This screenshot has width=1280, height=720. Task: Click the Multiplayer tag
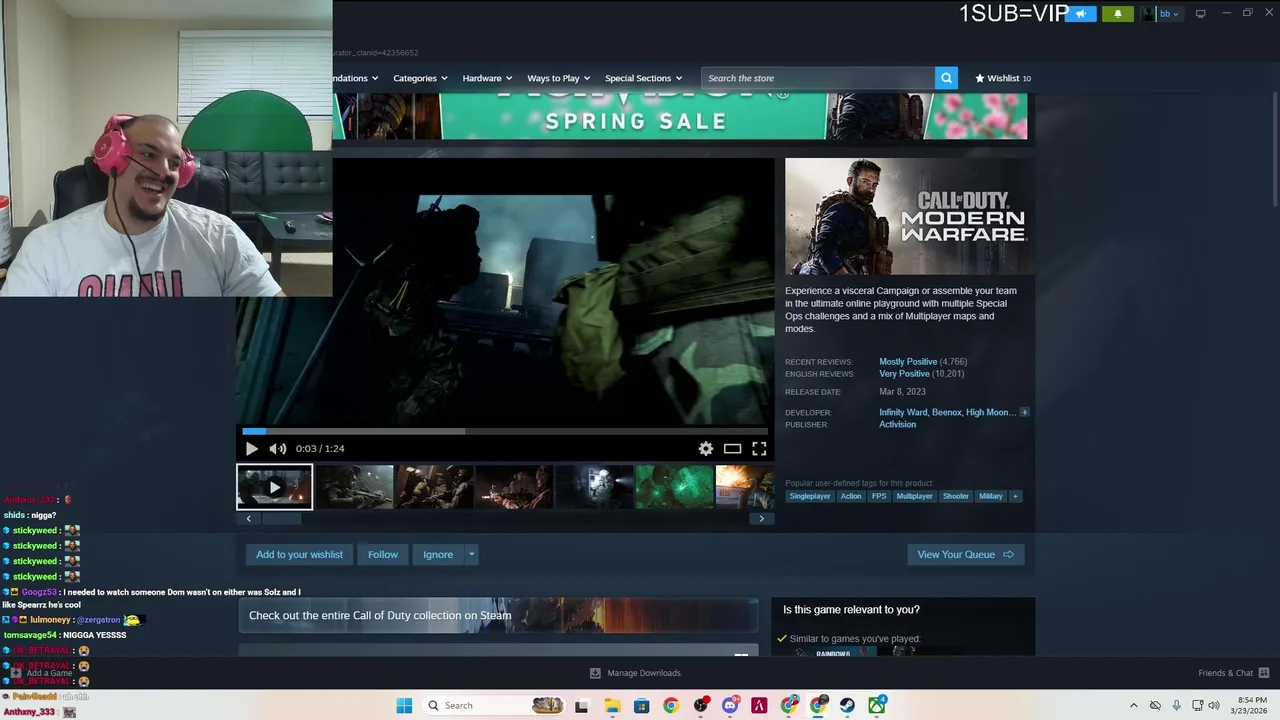(914, 496)
